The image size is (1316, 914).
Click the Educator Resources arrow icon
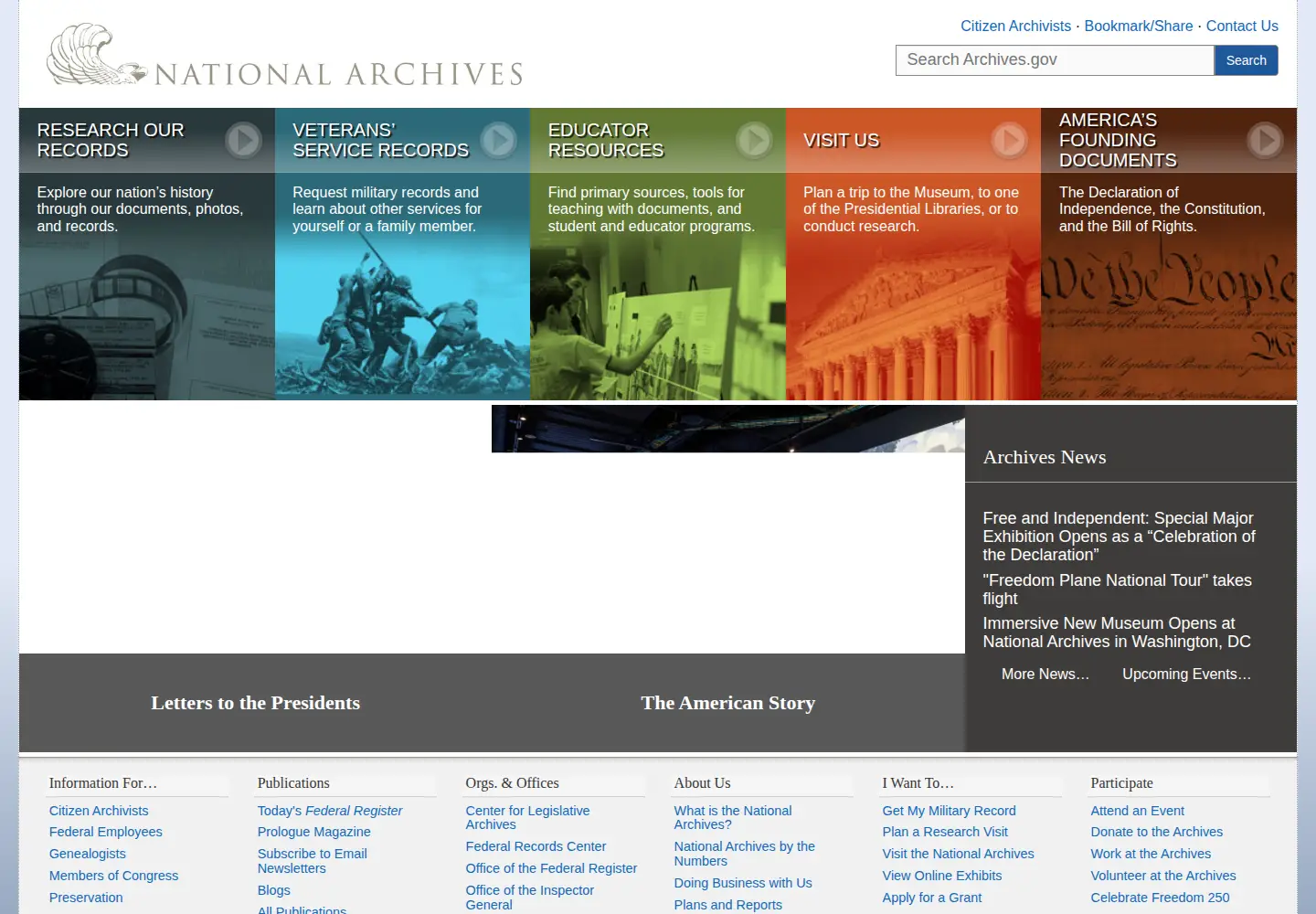[x=754, y=140]
